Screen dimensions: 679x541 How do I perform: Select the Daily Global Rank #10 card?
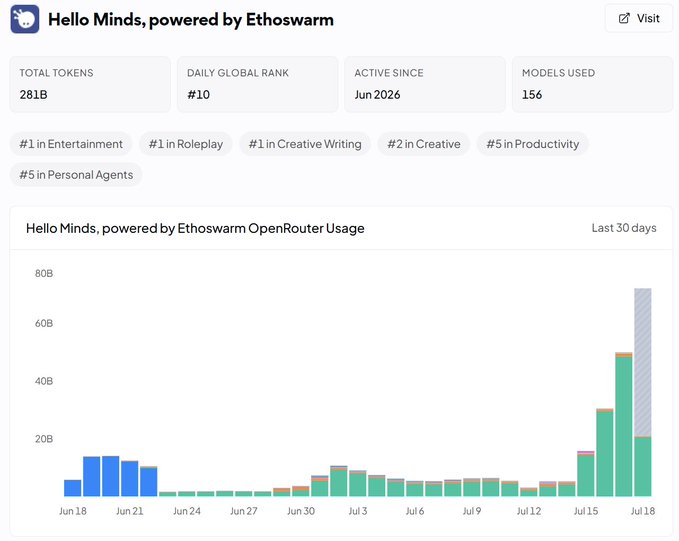coord(258,84)
